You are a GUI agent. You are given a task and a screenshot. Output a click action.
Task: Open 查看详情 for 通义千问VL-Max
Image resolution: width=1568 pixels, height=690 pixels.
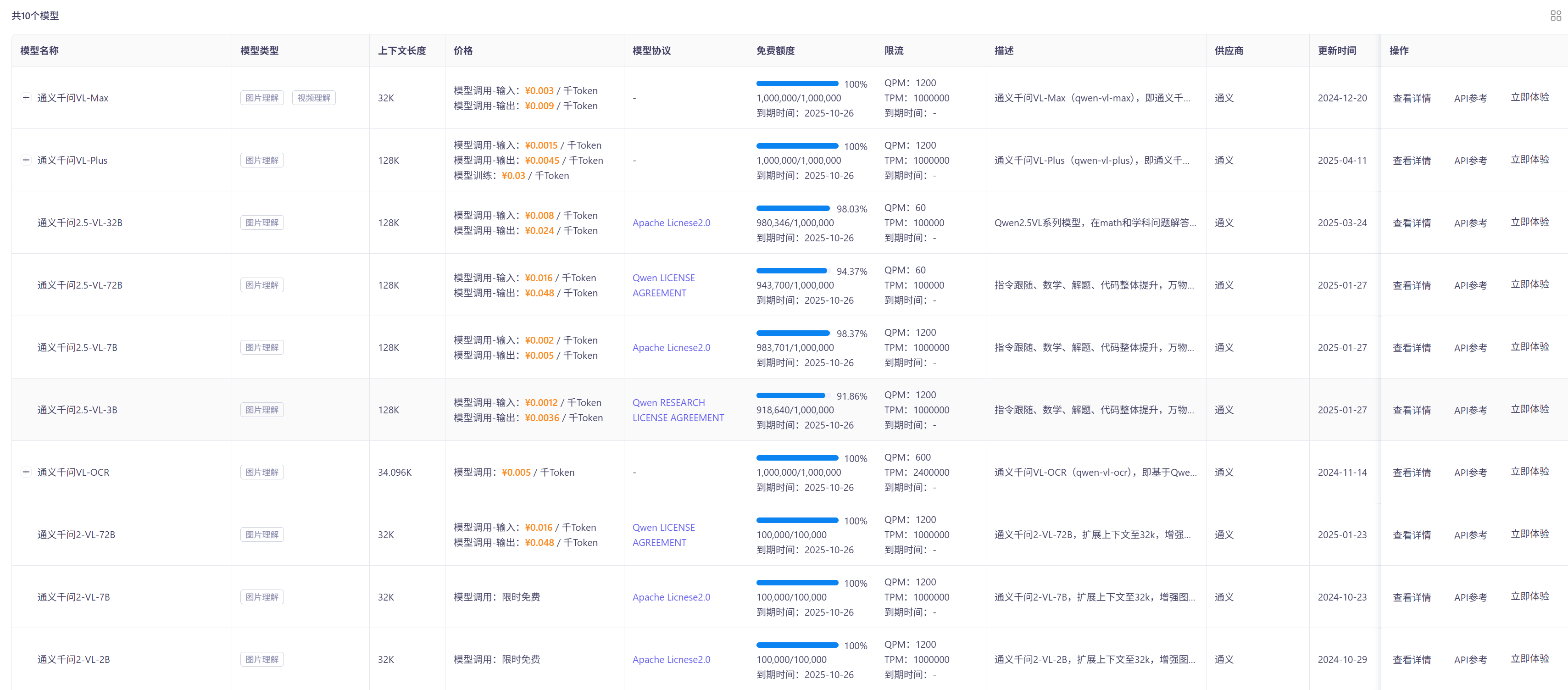point(1412,98)
